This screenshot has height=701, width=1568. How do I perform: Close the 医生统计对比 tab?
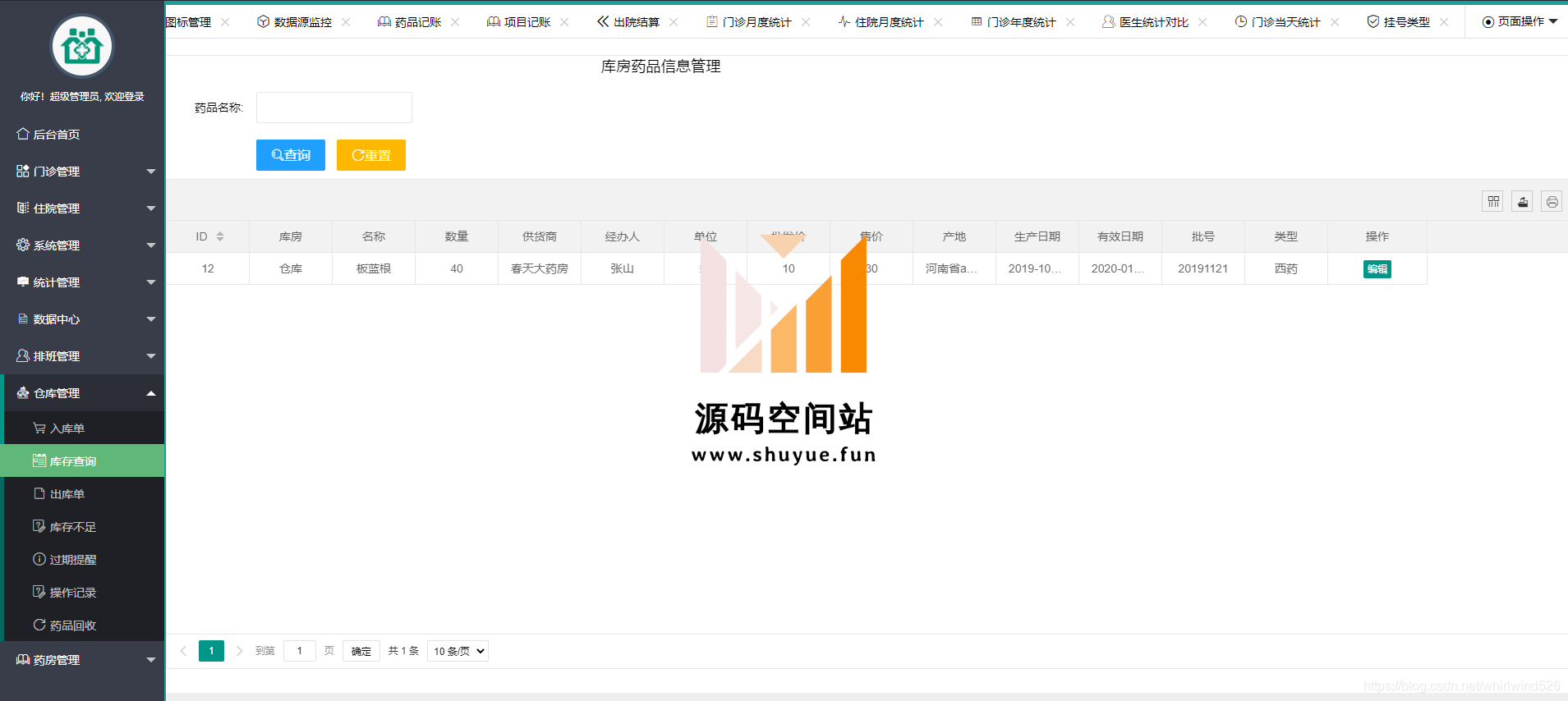pos(1202,22)
